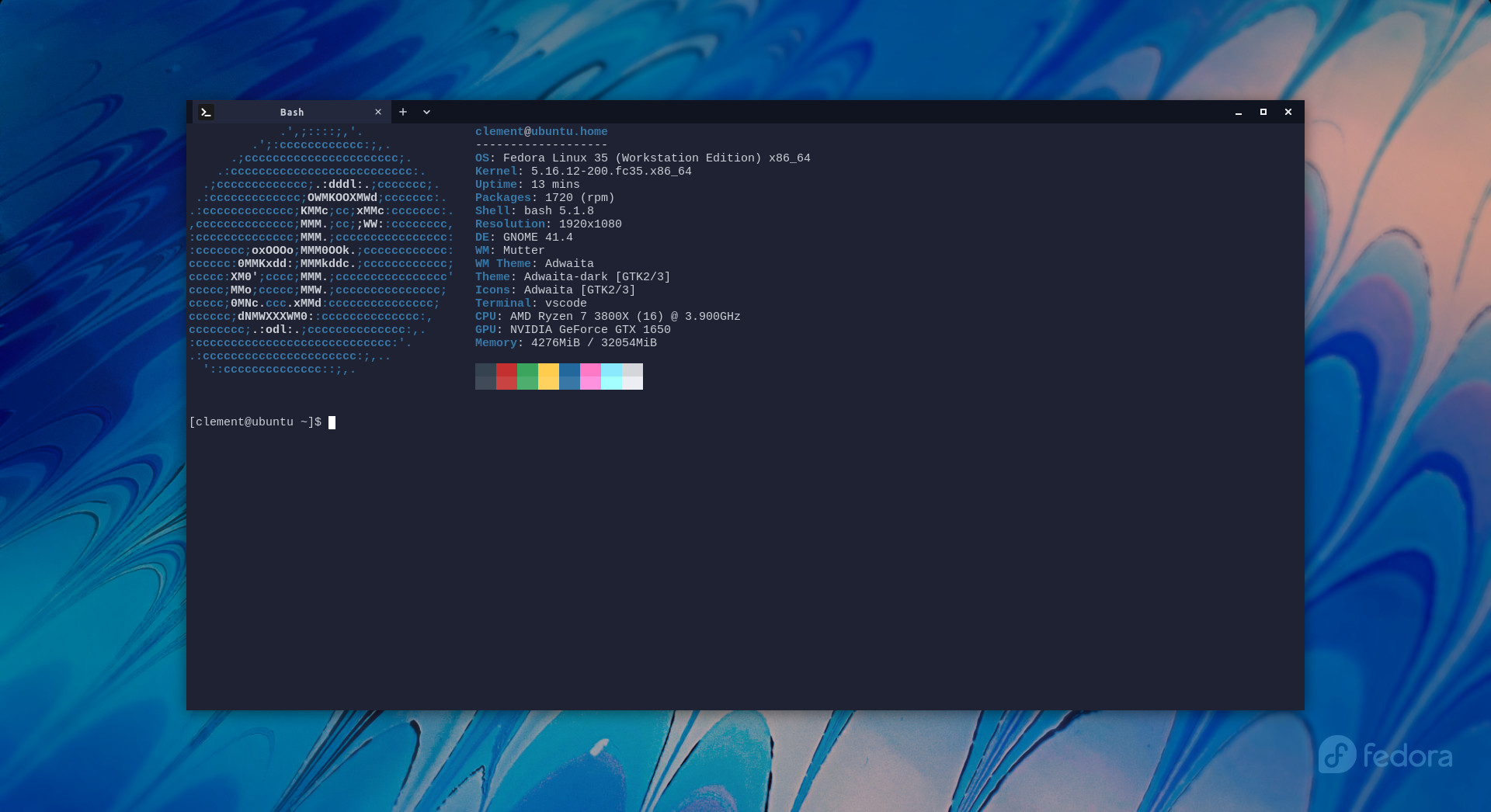Close the terminal window
The image size is (1491, 812).
(1288, 112)
